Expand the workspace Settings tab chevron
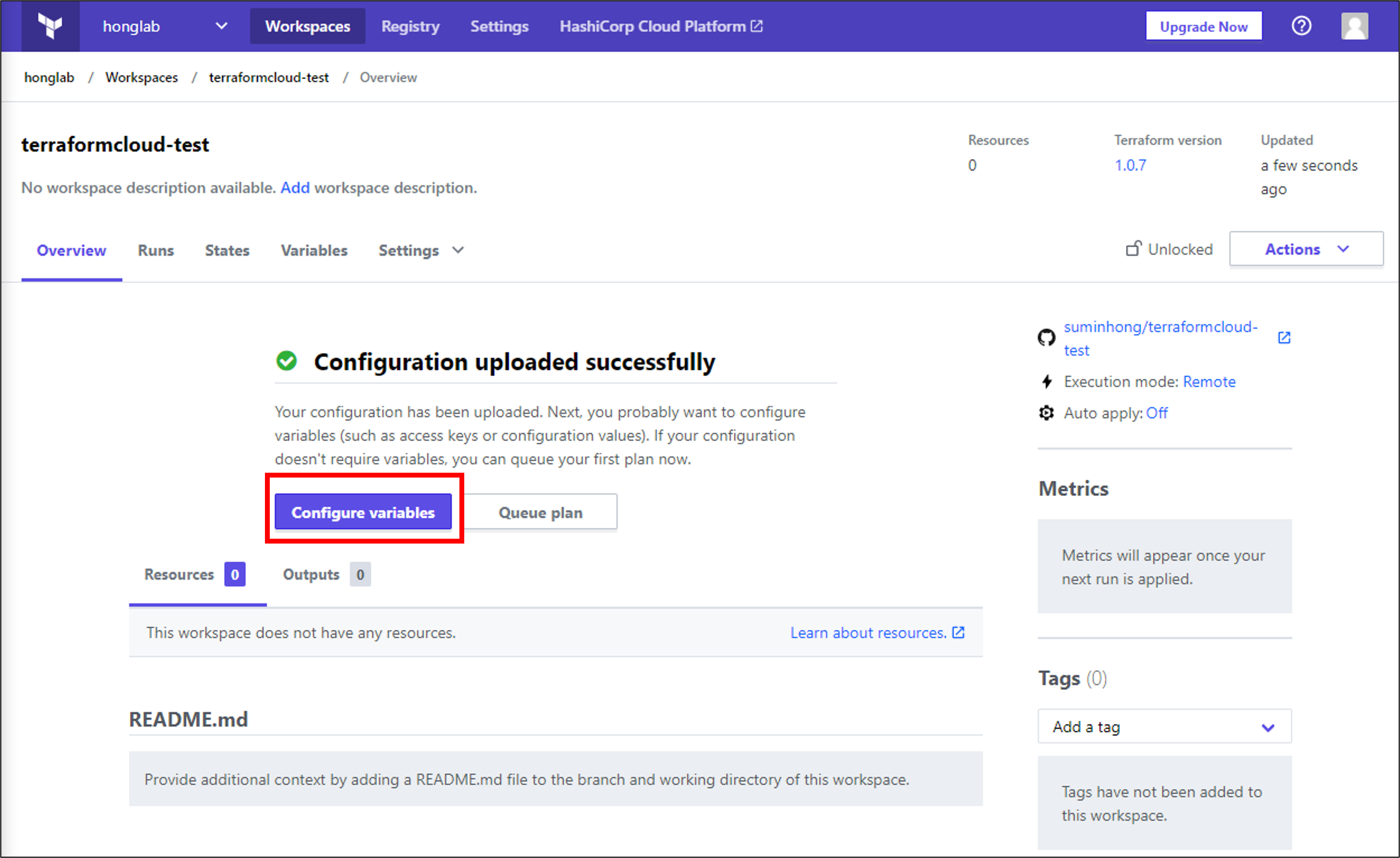Screen dimensions: 1400x858 click(x=458, y=251)
